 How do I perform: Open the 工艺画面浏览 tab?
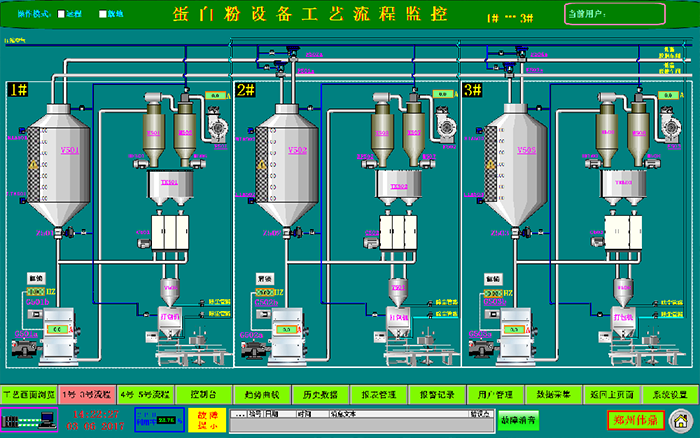tap(29, 395)
